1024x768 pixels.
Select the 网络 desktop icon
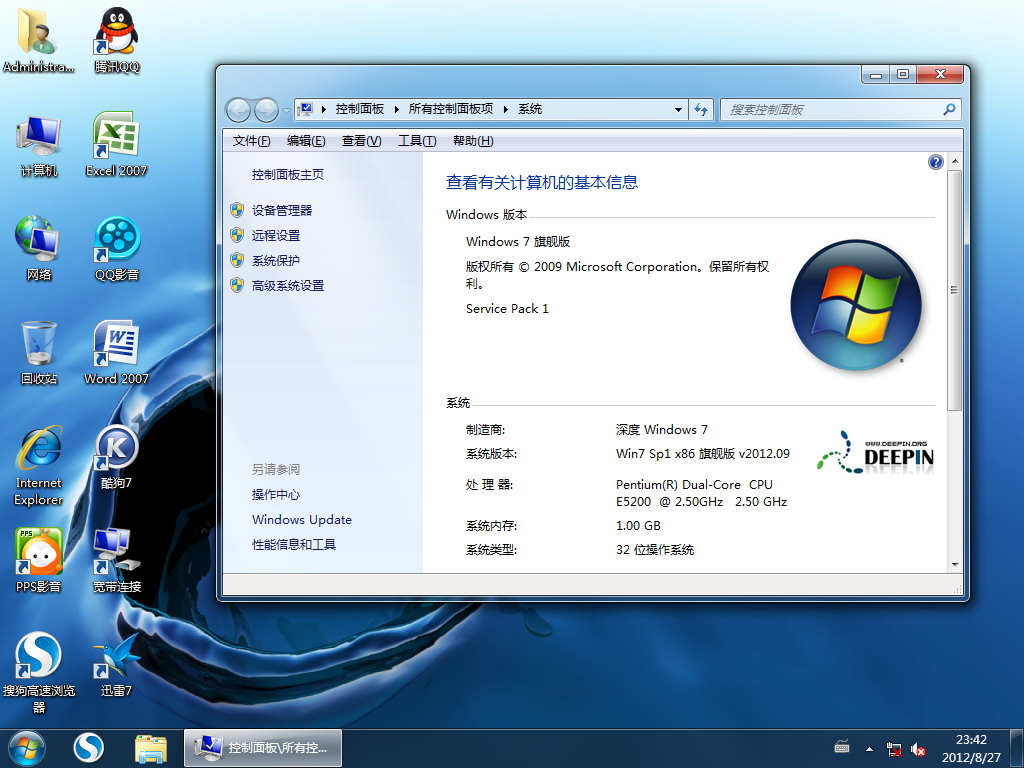(x=39, y=248)
